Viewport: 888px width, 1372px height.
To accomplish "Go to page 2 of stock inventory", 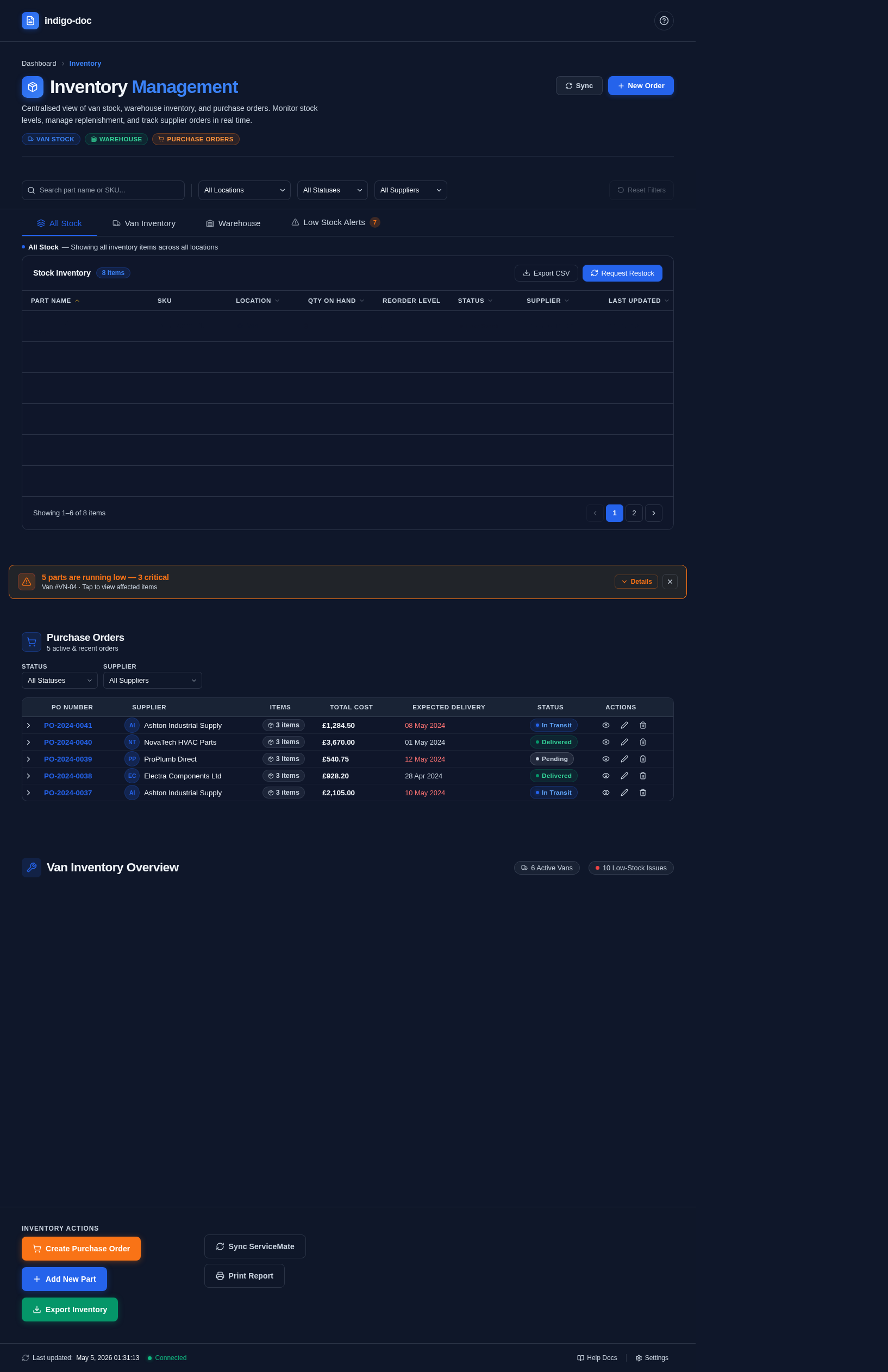I will [634, 513].
